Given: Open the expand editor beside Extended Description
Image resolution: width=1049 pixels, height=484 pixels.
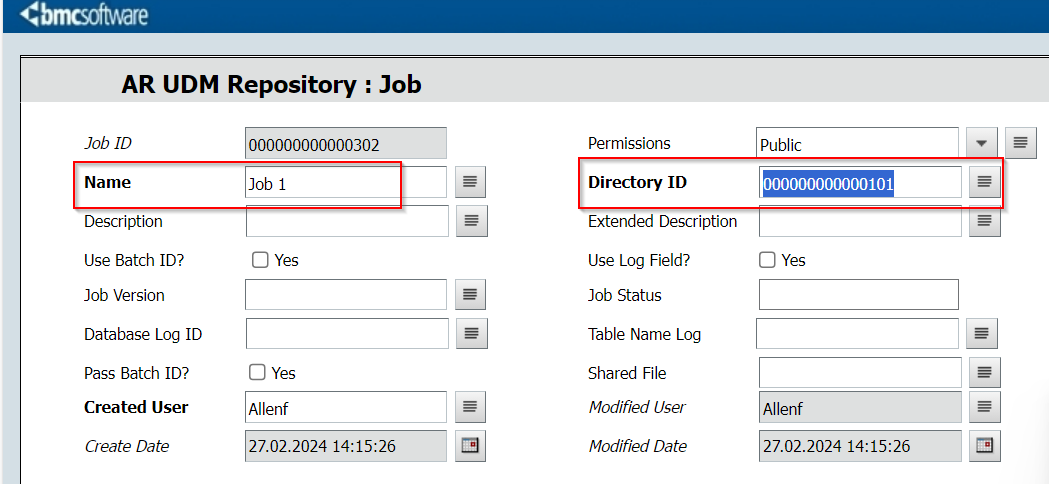Looking at the screenshot, I should click(x=984, y=221).
